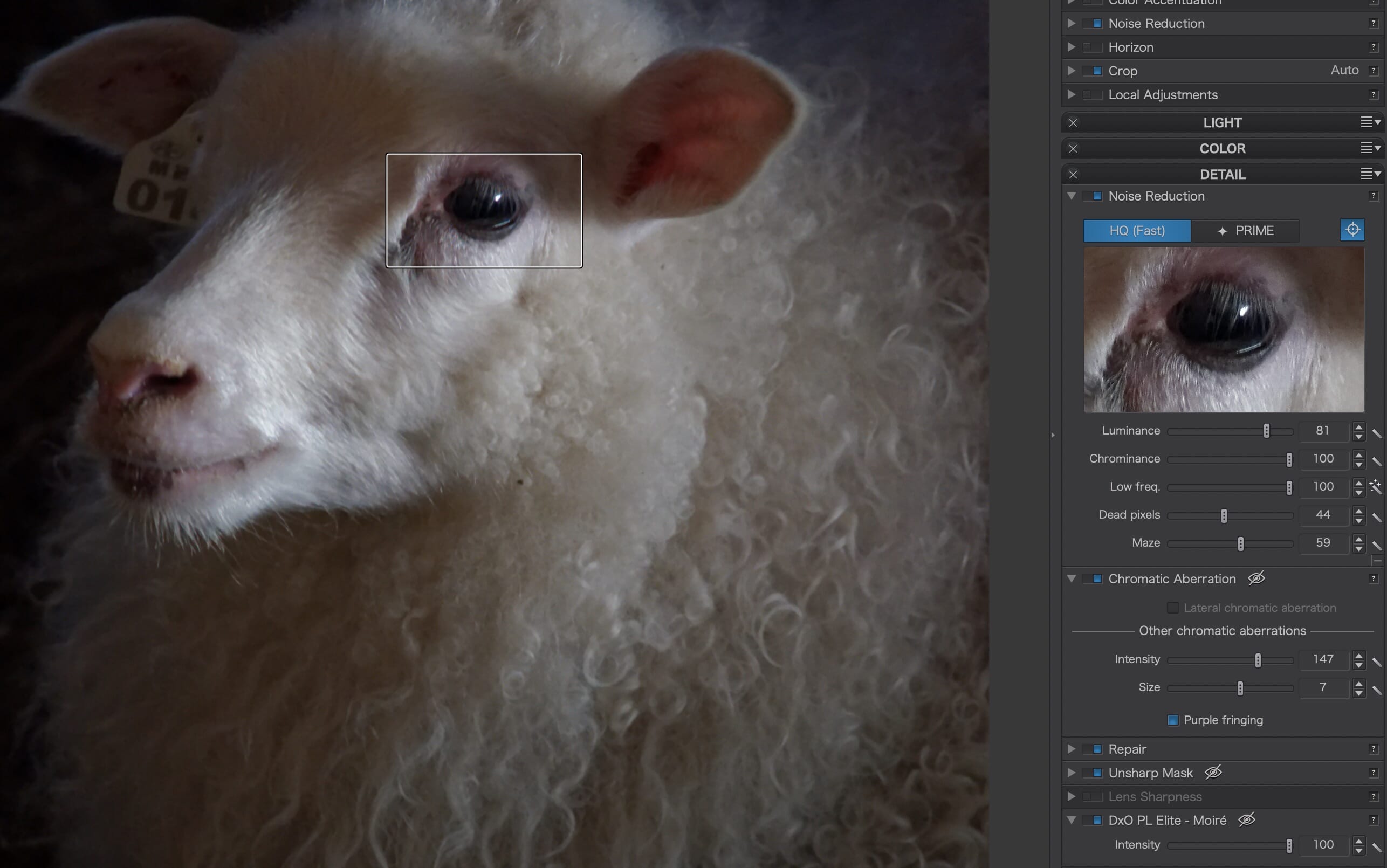Expand the Horizon section
This screenshot has width=1387, height=868.
[1071, 46]
